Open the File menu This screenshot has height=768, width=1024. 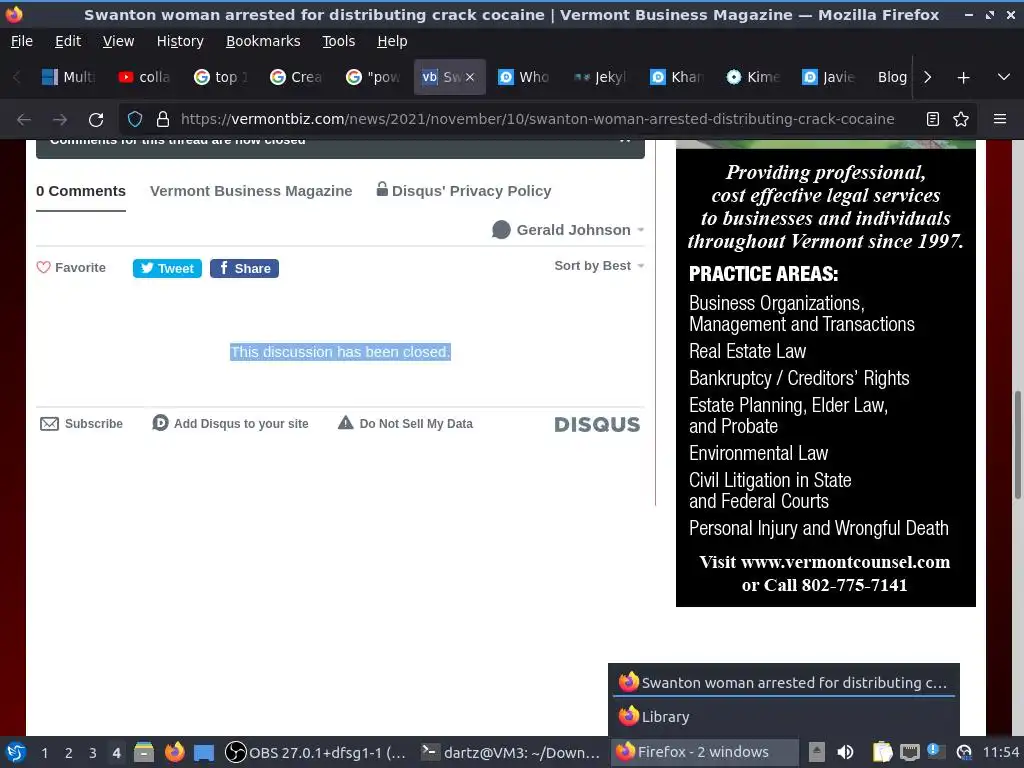(22, 41)
